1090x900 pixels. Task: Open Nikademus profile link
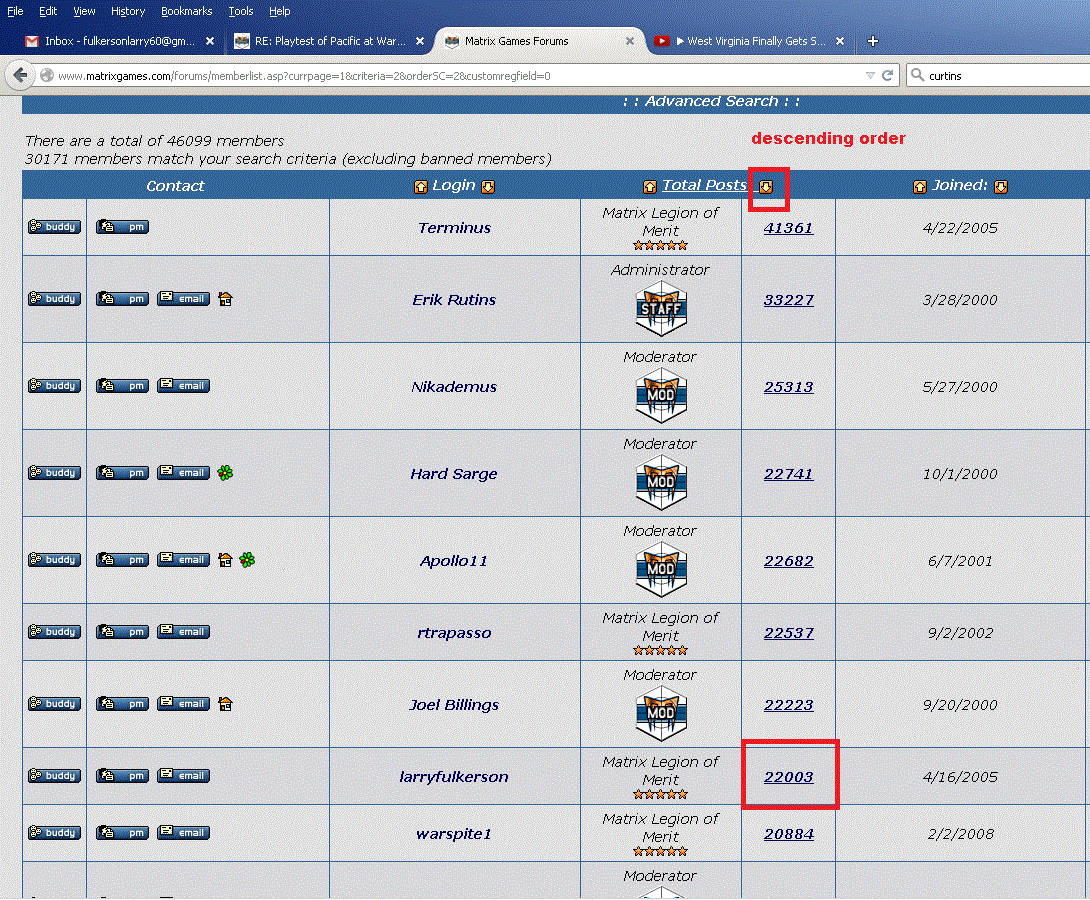coord(454,387)
